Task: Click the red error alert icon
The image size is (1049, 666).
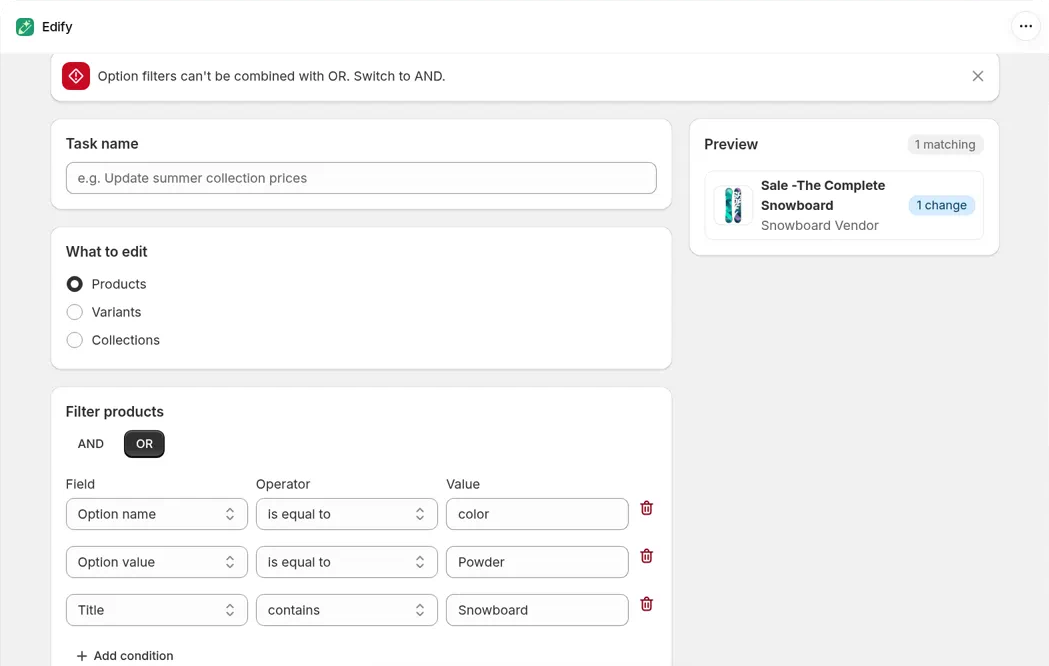Action: click(76, 76)
